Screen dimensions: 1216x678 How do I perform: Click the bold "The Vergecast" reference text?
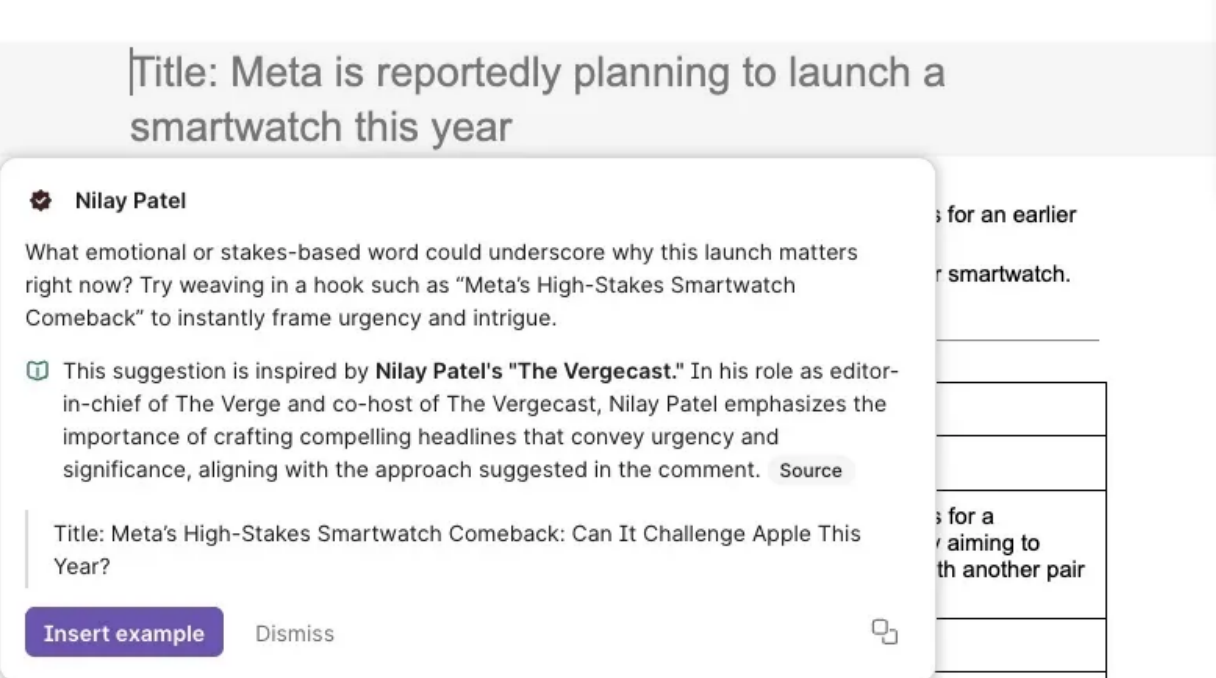529,372
